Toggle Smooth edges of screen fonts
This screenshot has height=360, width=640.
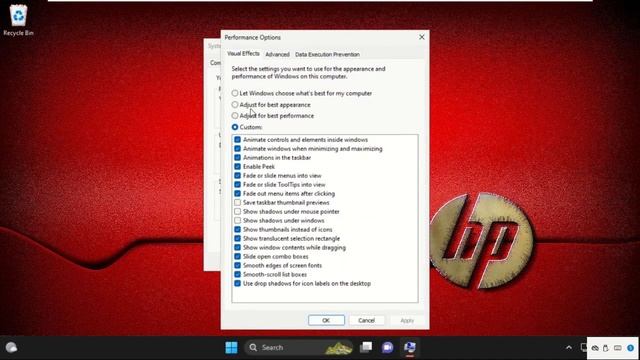coord(238,265)
